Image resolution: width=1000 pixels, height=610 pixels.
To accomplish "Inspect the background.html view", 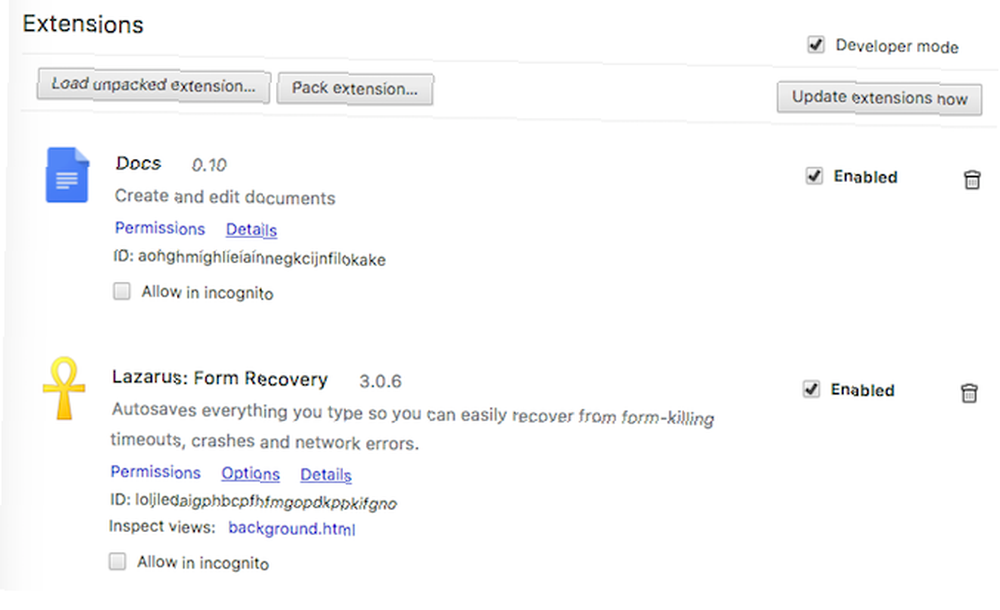I will coord(291,528).
